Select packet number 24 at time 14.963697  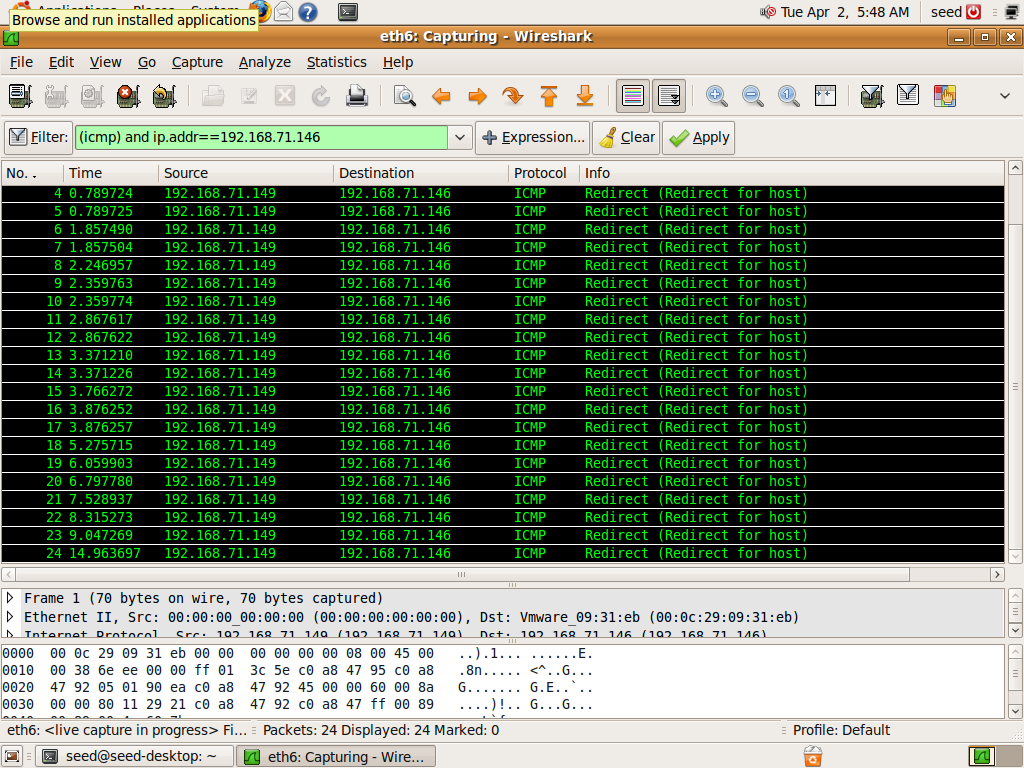coord(502,553)
